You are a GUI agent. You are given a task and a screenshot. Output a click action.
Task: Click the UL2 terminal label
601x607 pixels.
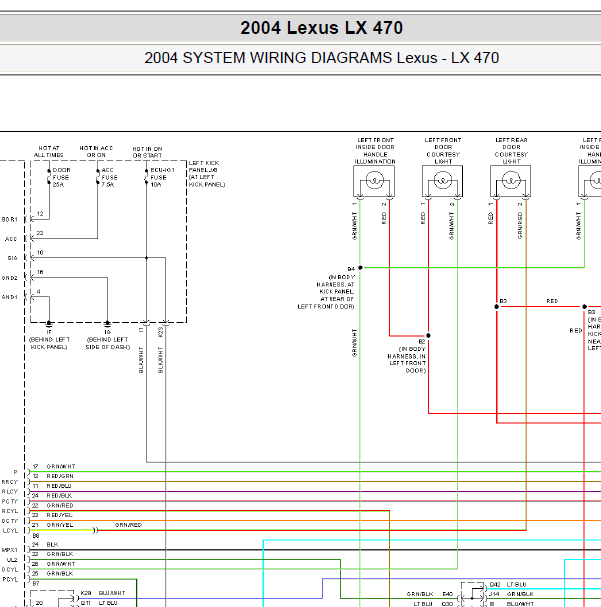pos(12,560)
